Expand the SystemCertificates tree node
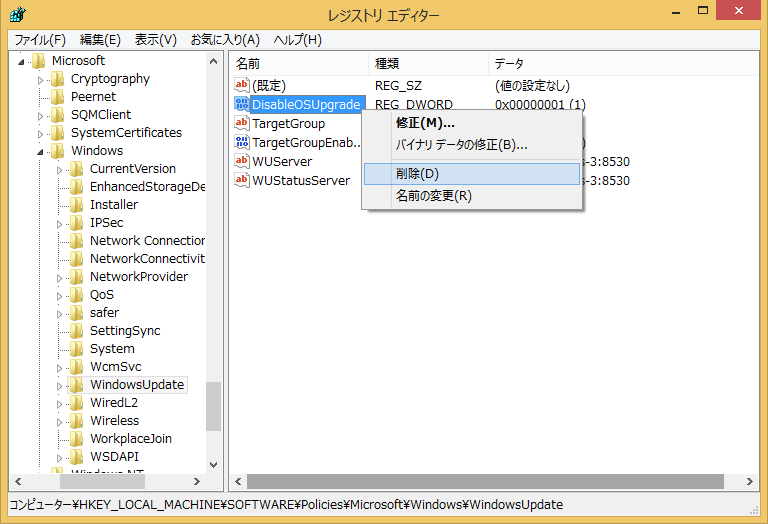Screen dimensions: 768x524 click(40, 134)
